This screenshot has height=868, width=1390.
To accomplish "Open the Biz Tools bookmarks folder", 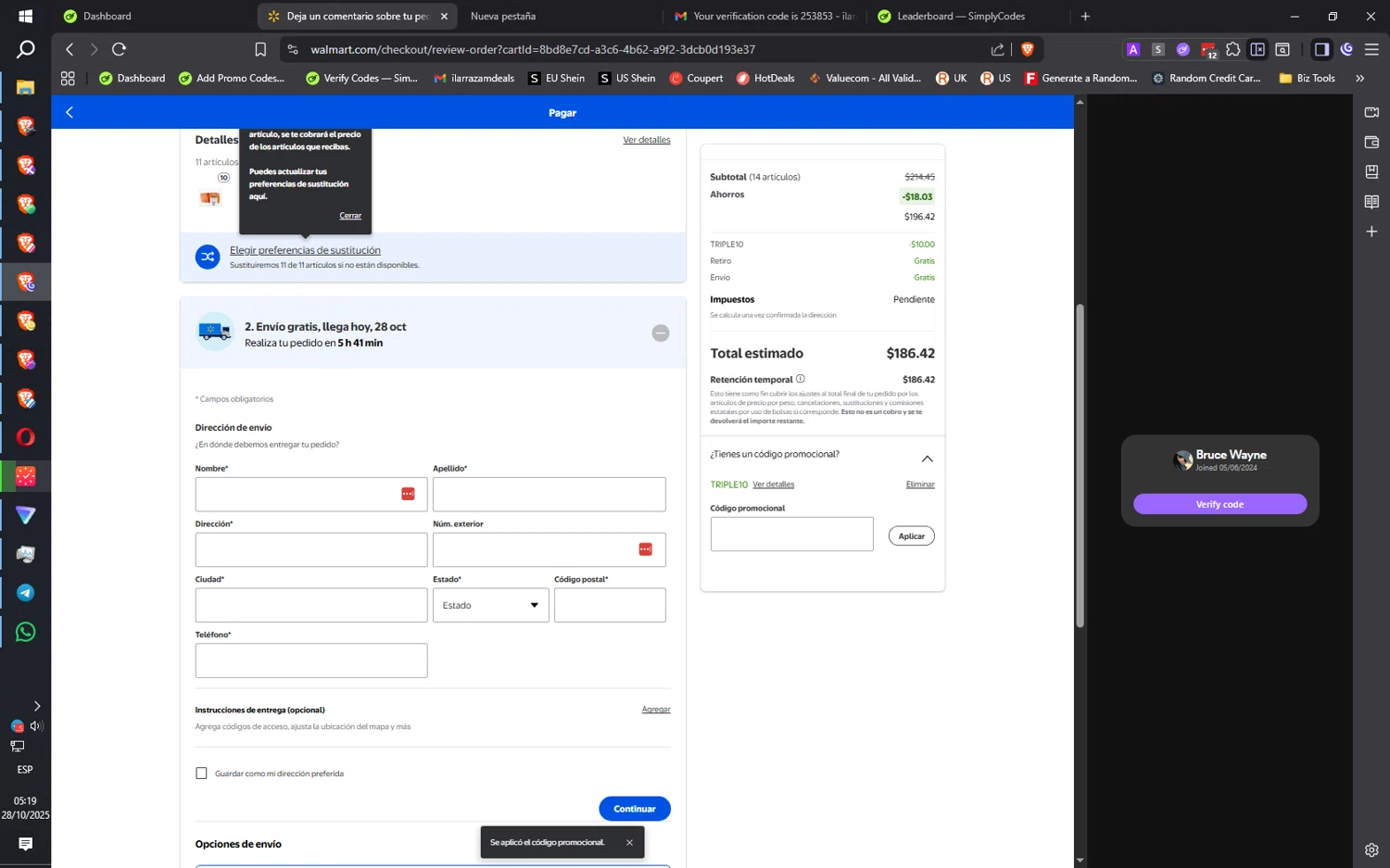I will pos(1307,79).
